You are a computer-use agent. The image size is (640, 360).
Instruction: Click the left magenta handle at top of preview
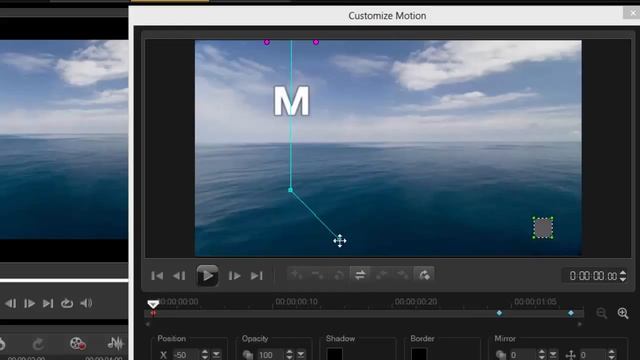(267, 42)
